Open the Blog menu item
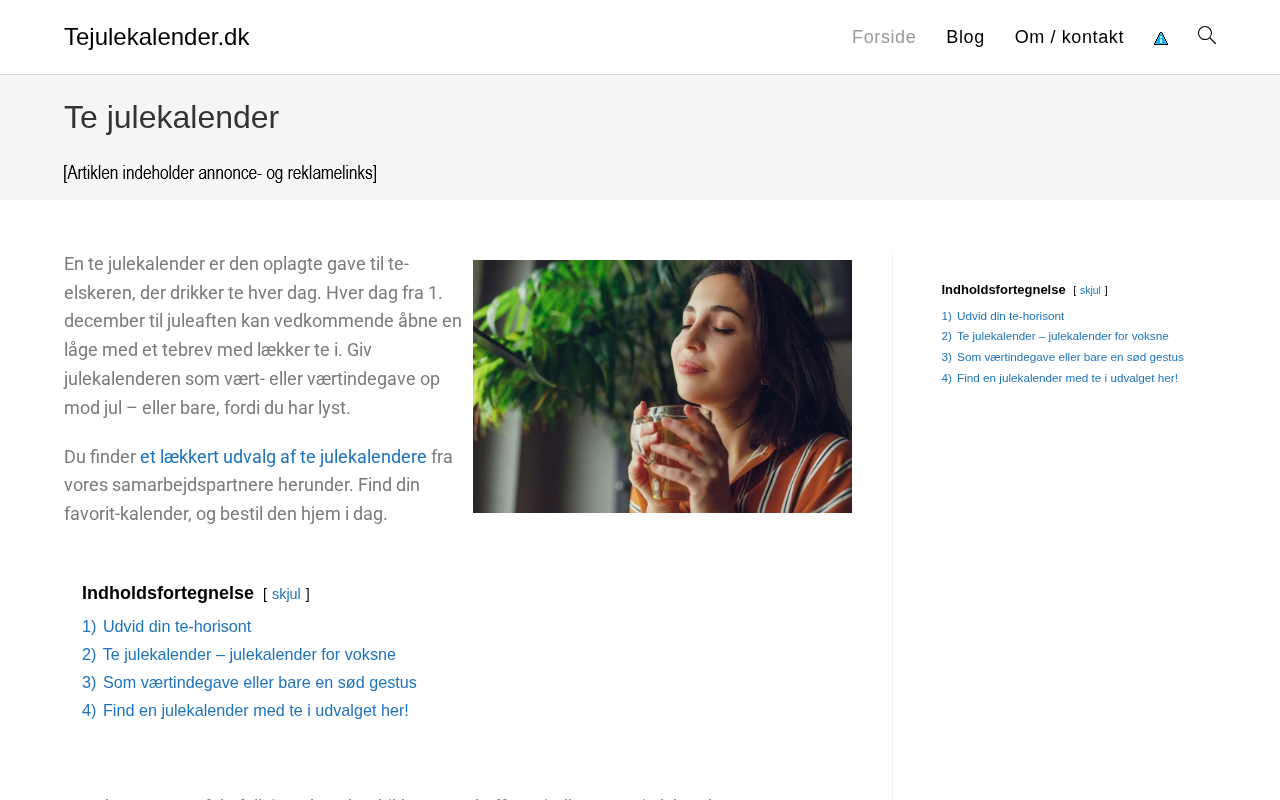 click(x=965, y=37)
